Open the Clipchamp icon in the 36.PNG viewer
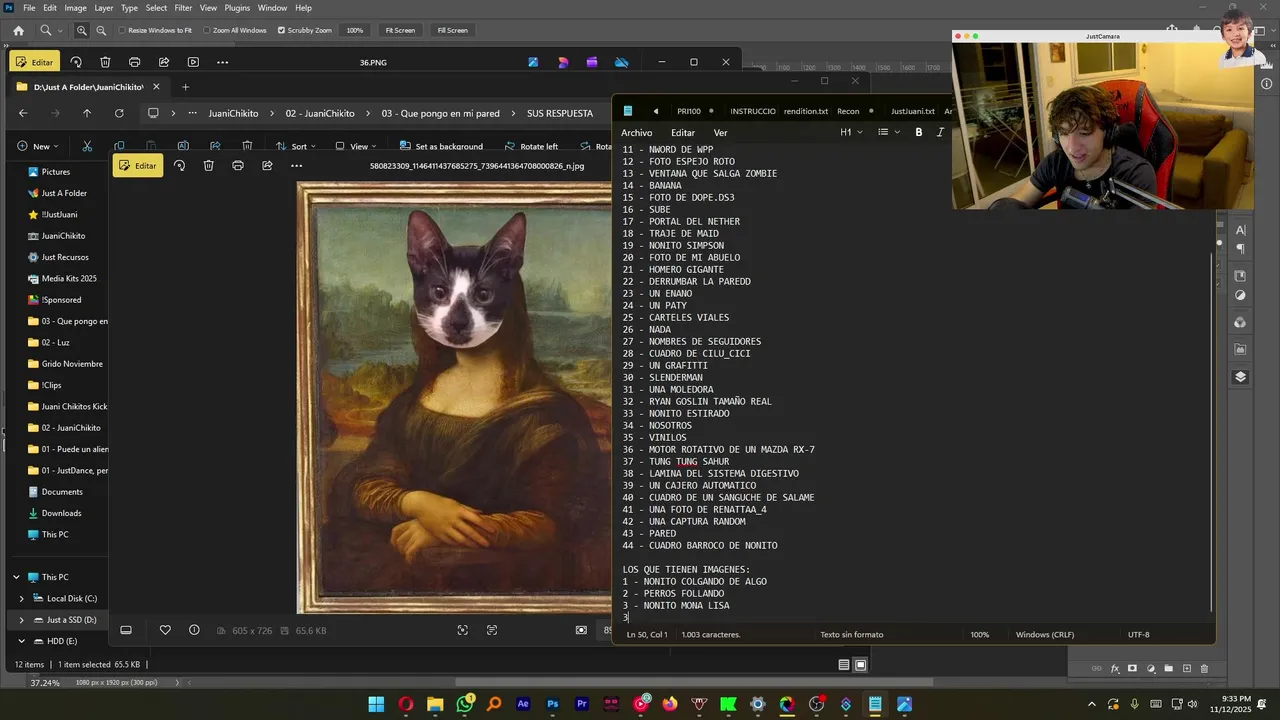The height and width of the screenshot is (720, 1280). 592,62
